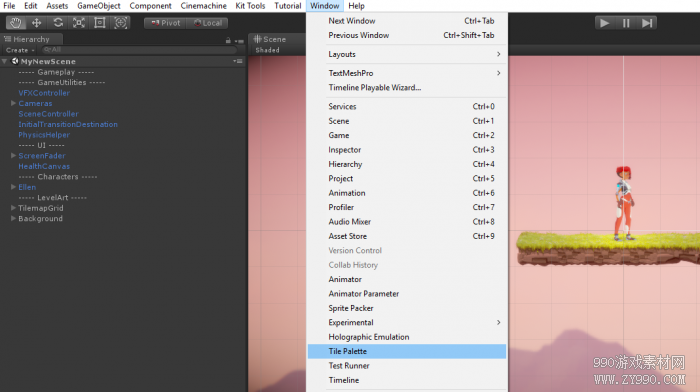Click the Pause button
Viewport: 700px width, 392px height.
(626, 23)
